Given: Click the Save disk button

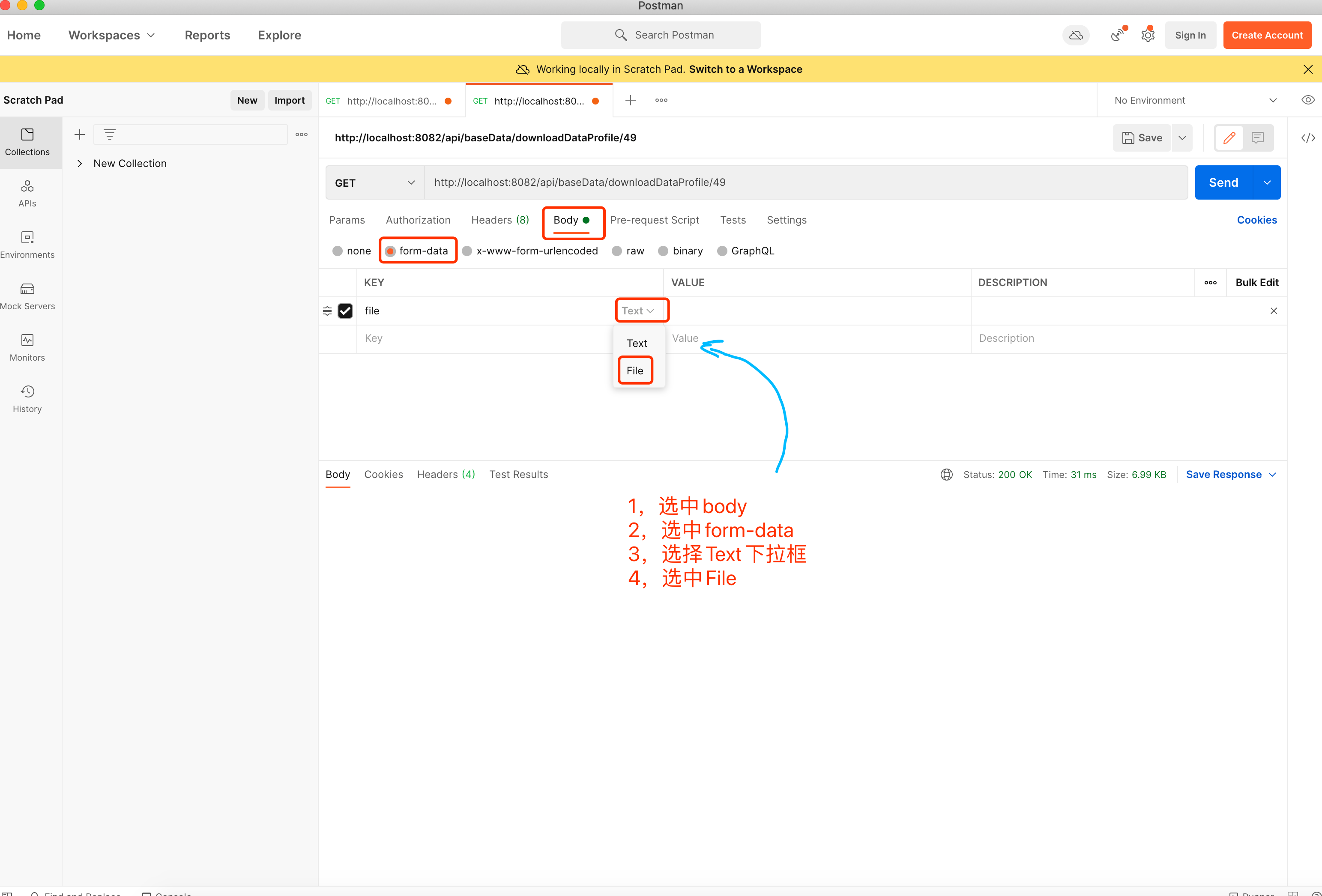Looking at the screenshot, I should coord(1142,137).
